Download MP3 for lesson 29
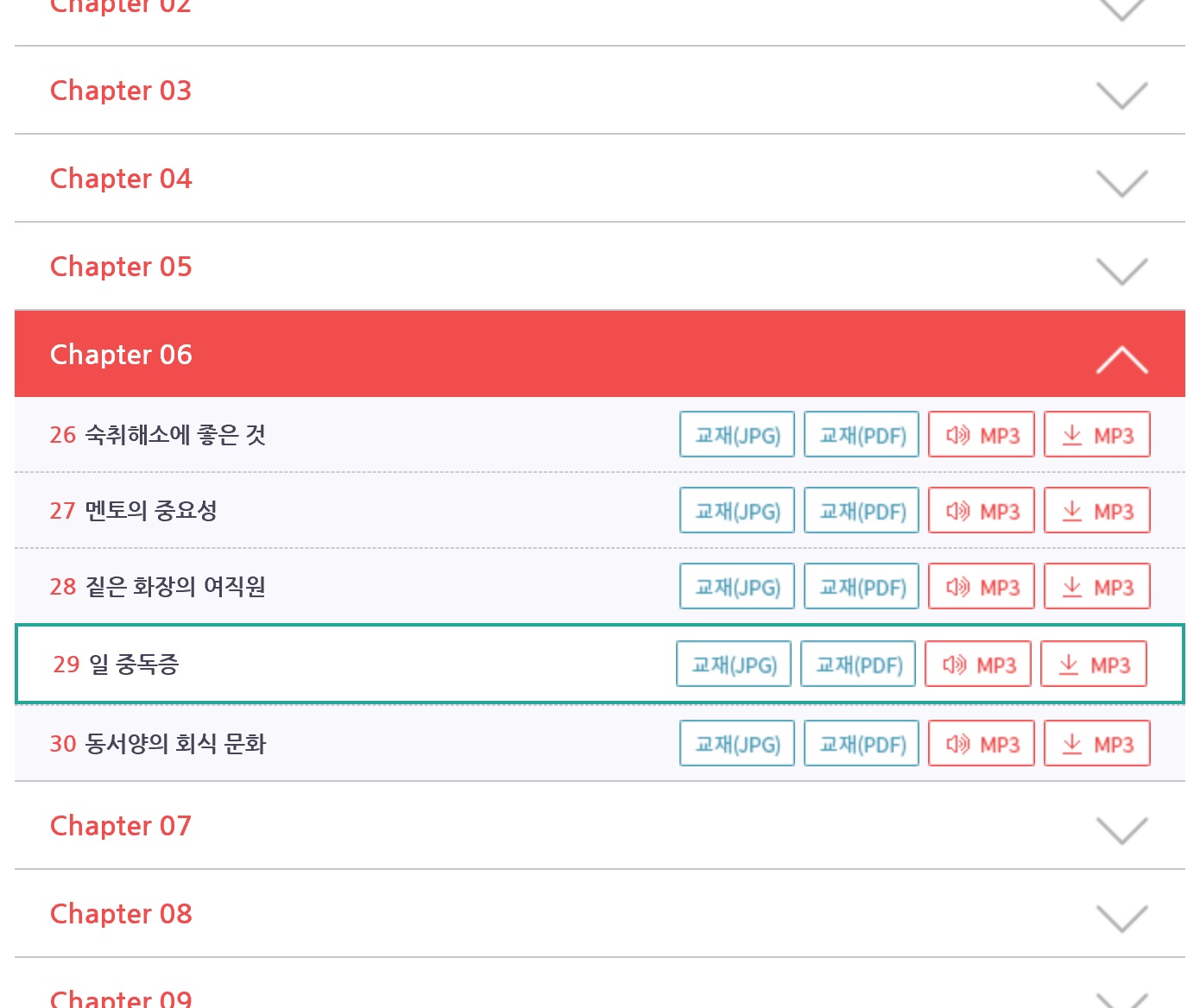This screenshot has width=1200, height=1008. 1093,665
